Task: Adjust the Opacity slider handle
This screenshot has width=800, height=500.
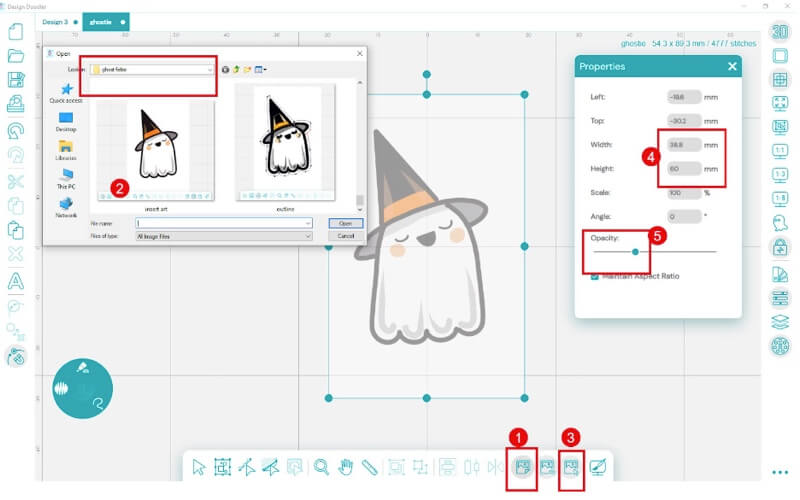Action: [x=635, y=252]
